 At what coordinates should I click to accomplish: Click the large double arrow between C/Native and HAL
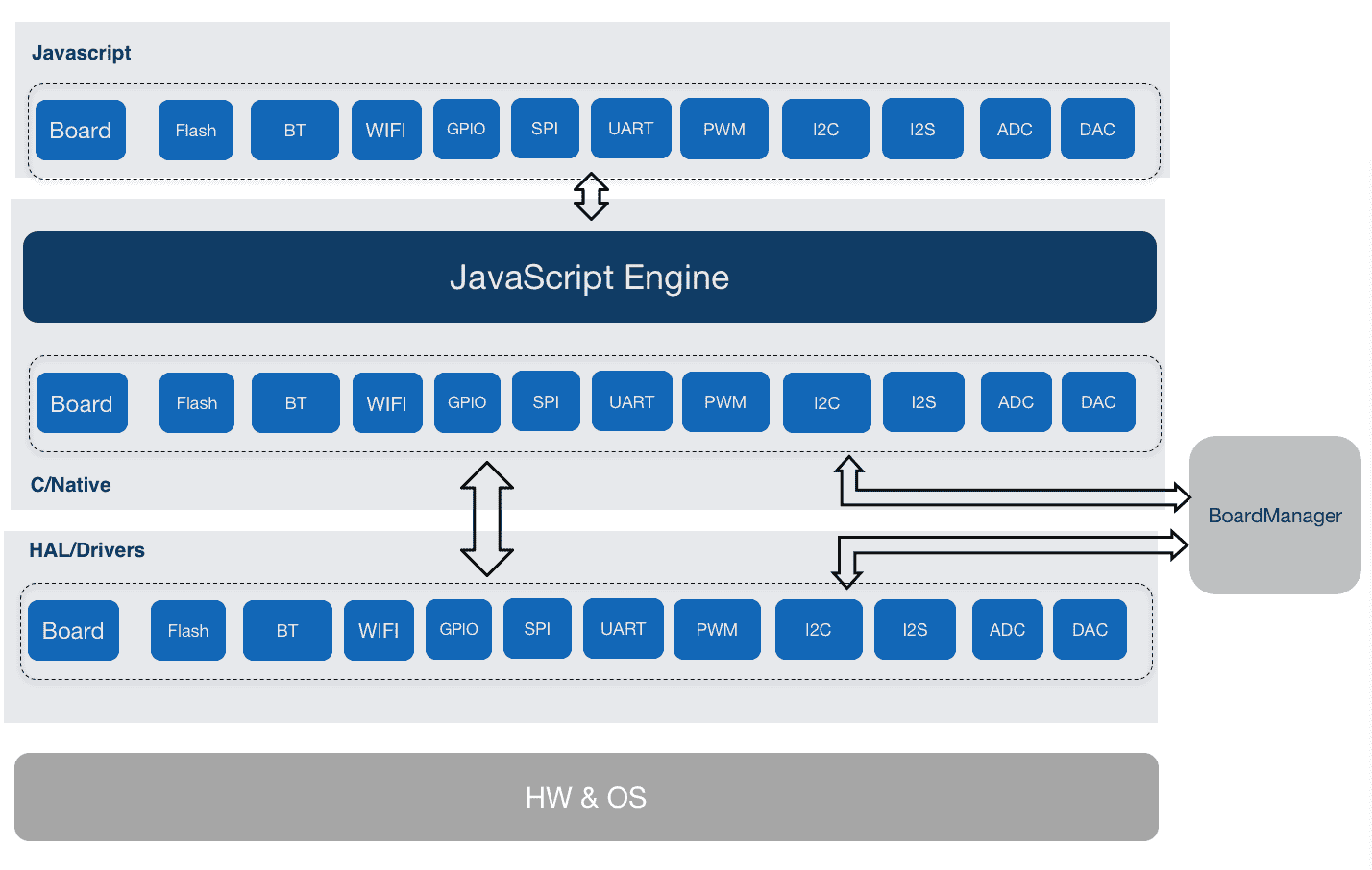pyautogui.click(x=487, y=519)
